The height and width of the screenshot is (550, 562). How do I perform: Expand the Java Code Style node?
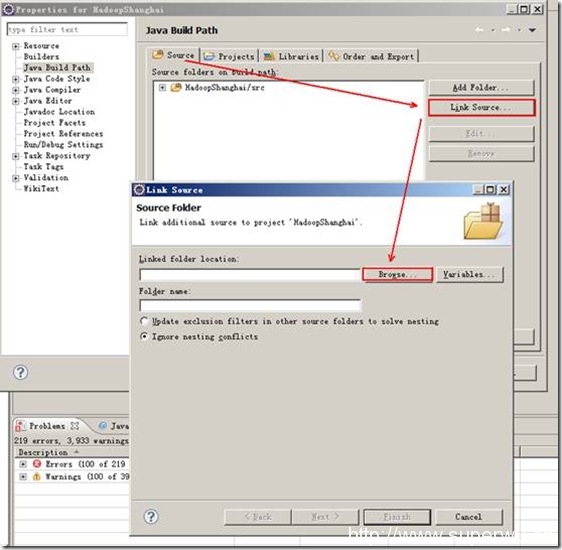[x=15, y=79]
